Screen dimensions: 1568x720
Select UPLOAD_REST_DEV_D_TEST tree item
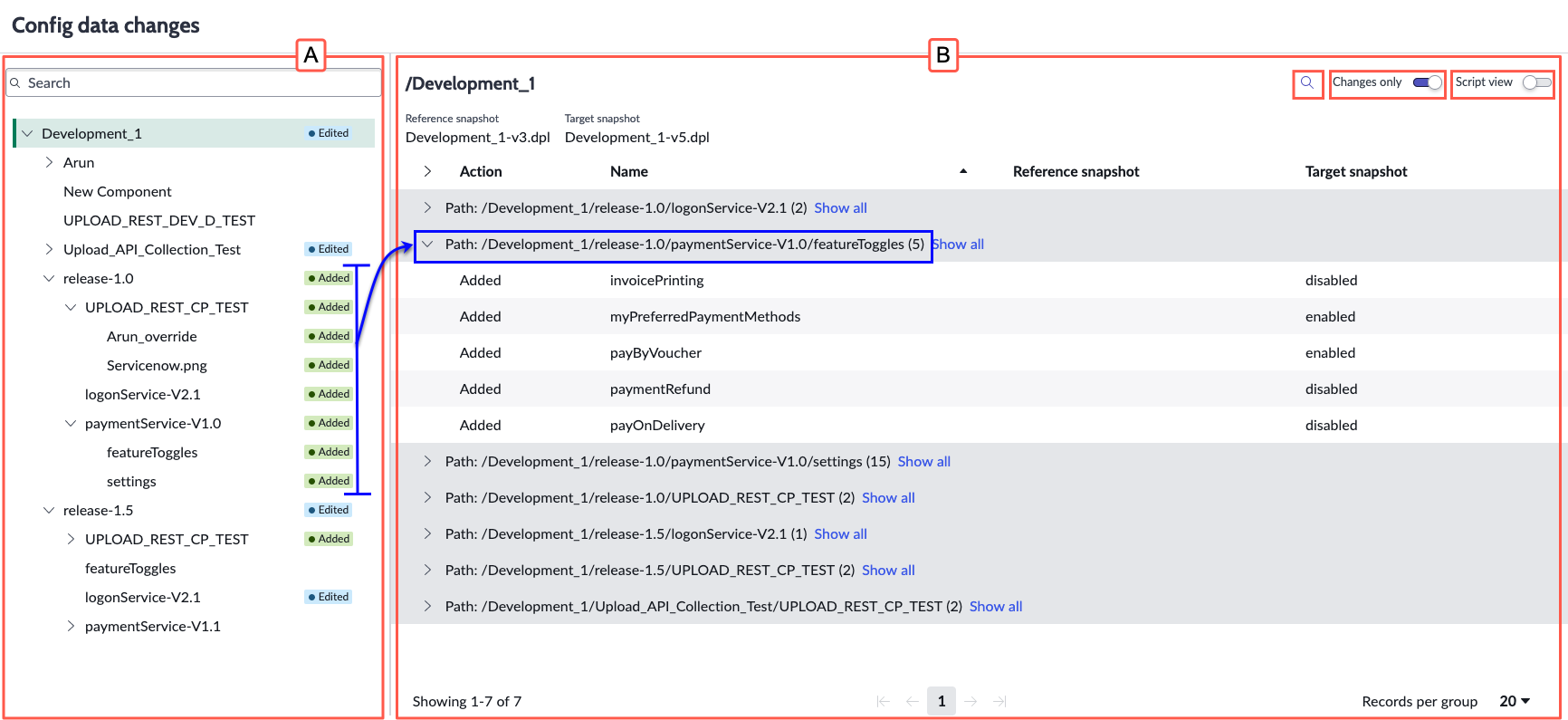coord(159,220)
